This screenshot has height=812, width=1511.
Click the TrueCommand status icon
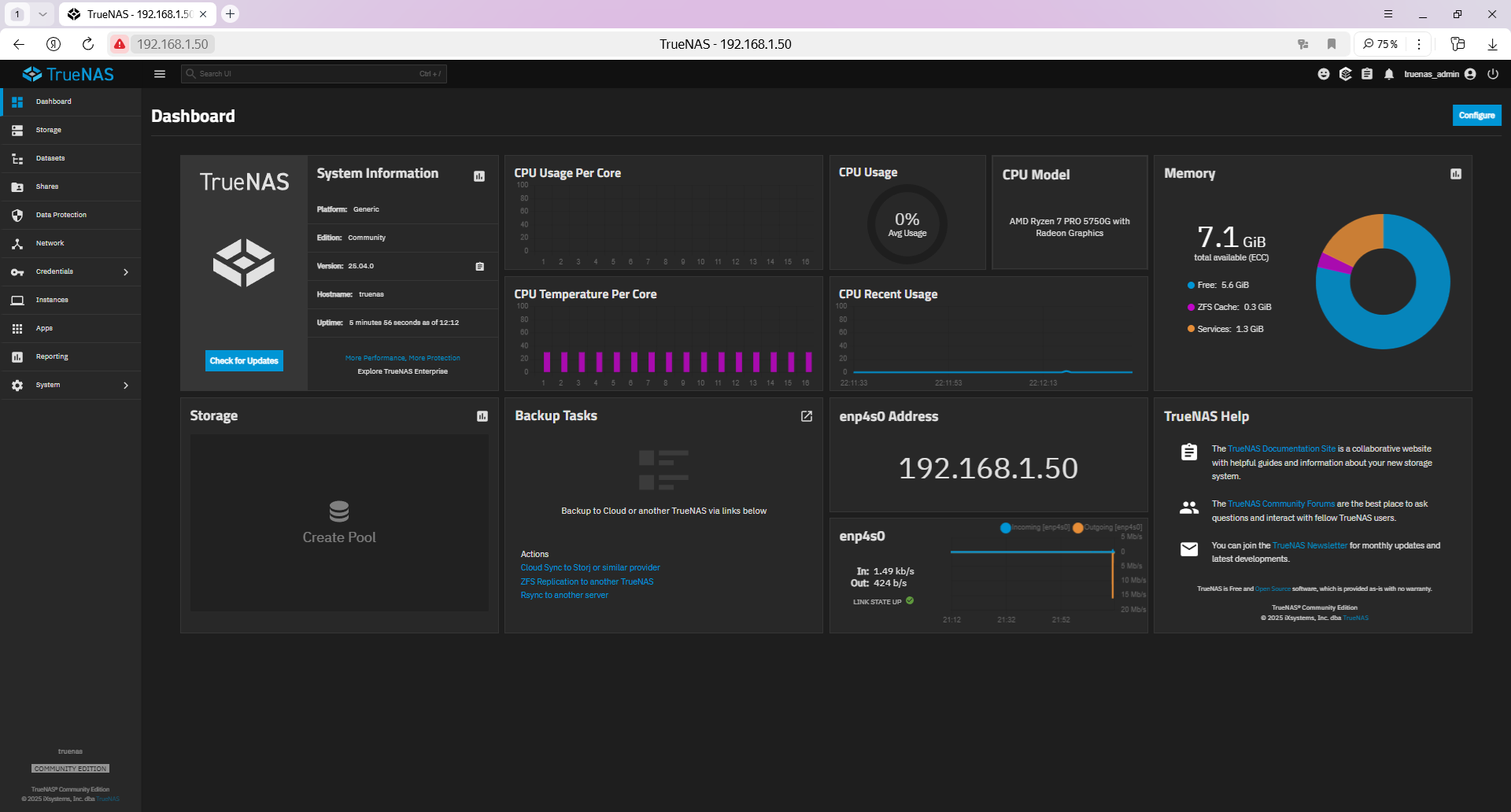click(x=1346, y=74)
